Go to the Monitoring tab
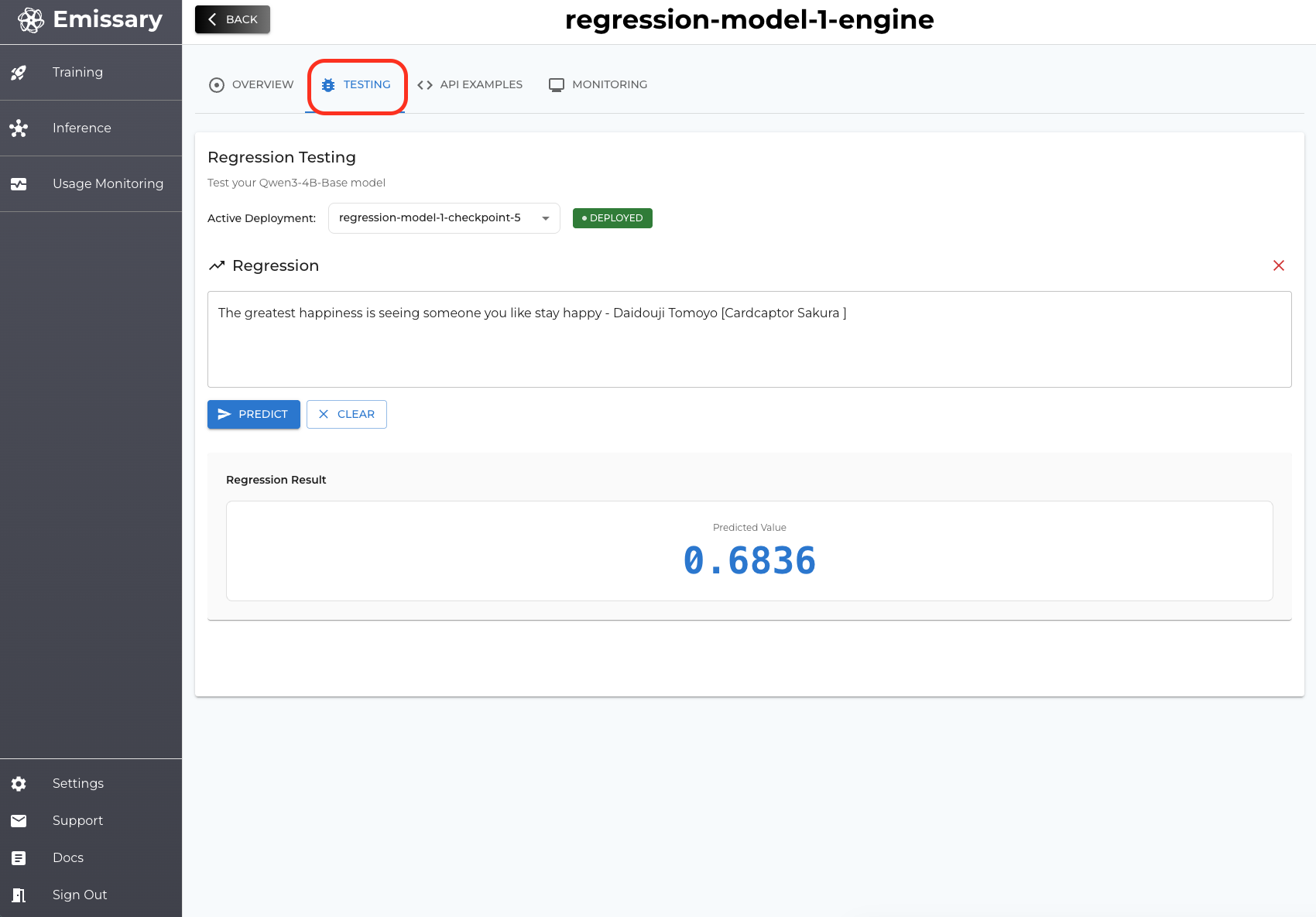1316x917 pixels. click(x=598, y=85)
